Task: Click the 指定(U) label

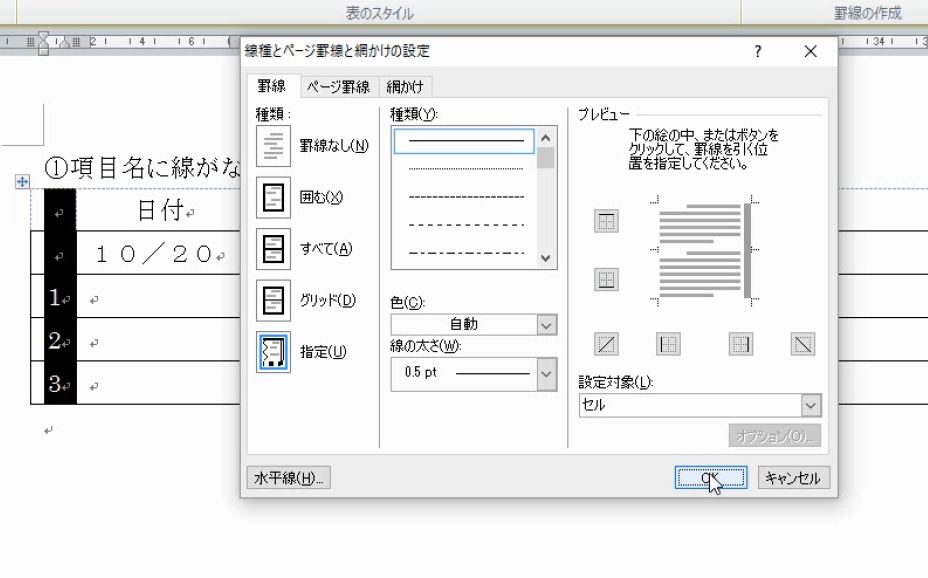Action: pos(323,352)
